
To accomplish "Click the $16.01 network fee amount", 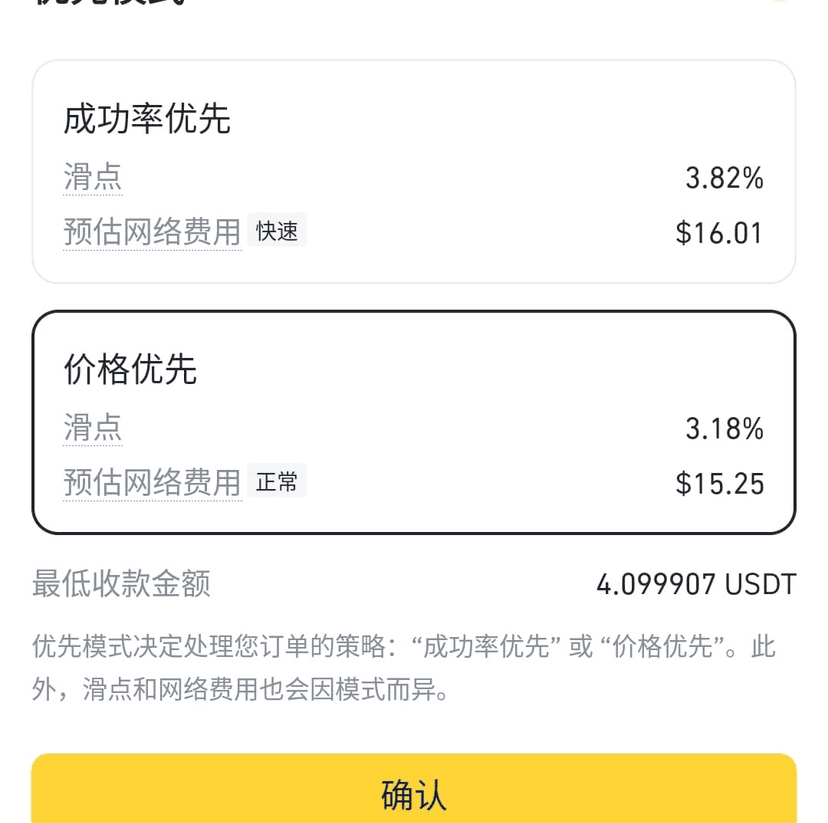I will 719,233.
